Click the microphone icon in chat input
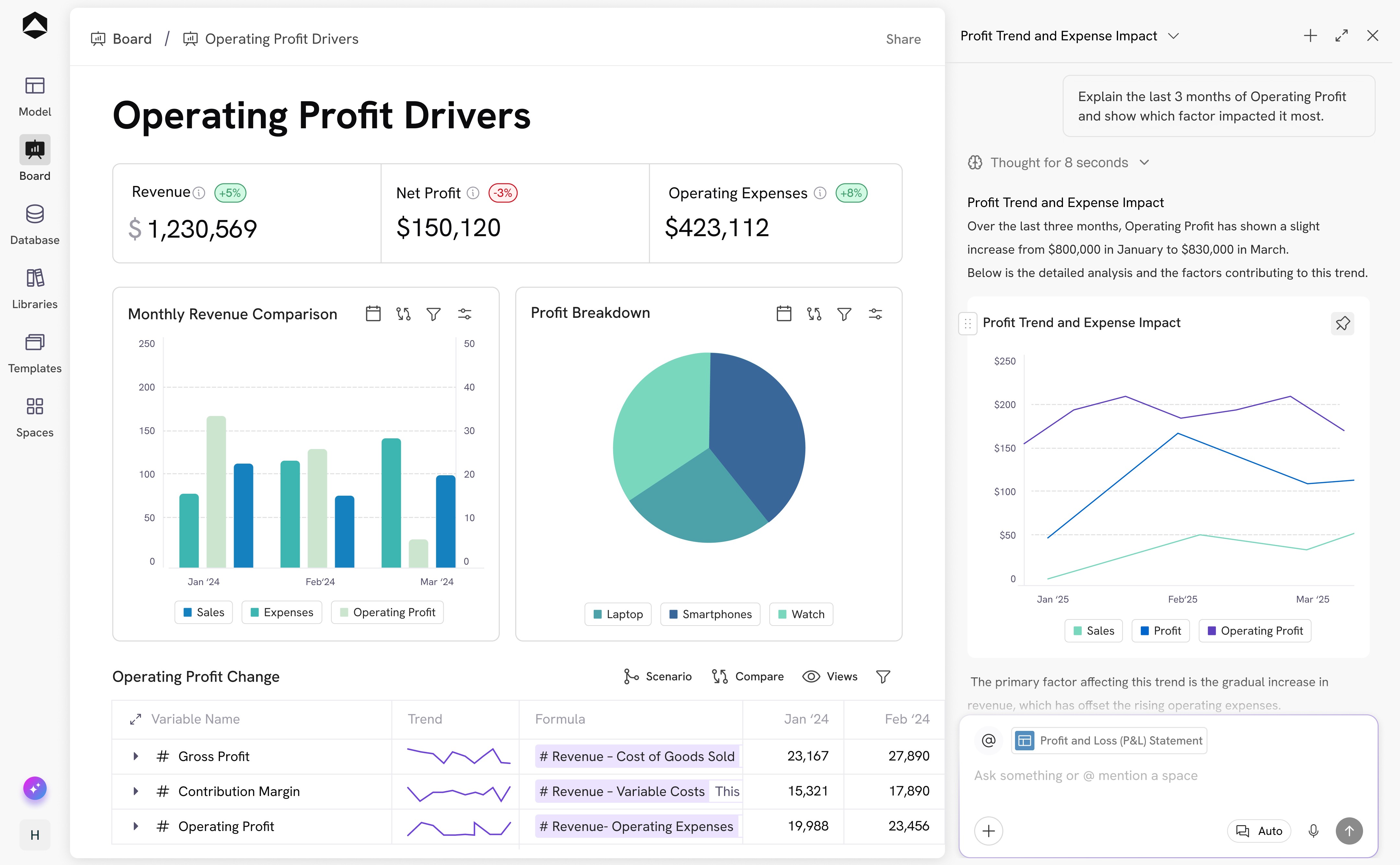 [x=1313, y=831]
